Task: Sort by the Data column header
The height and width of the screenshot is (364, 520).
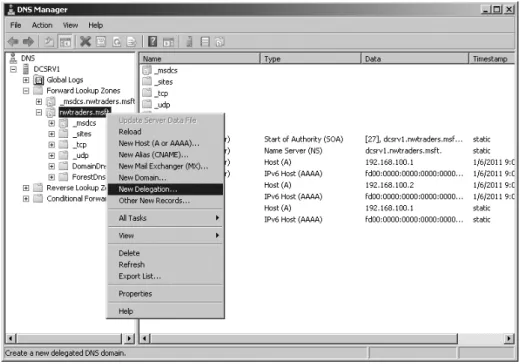Action: (x=415, y=59)
